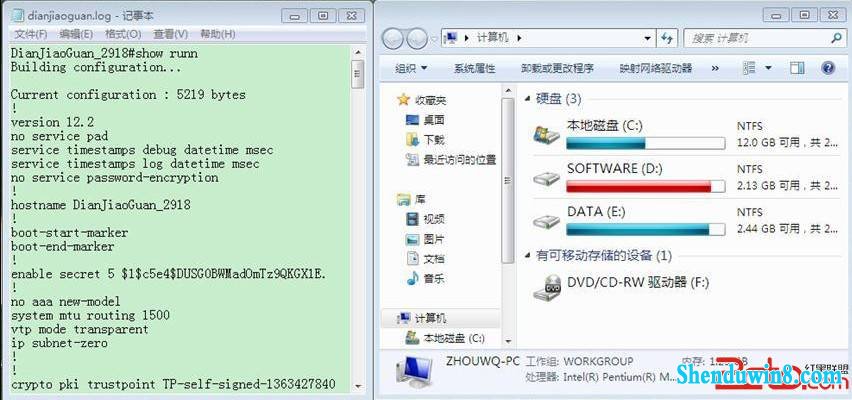
Task: Select the SOFTWARE (D:) drive
Action: point(629,178)
